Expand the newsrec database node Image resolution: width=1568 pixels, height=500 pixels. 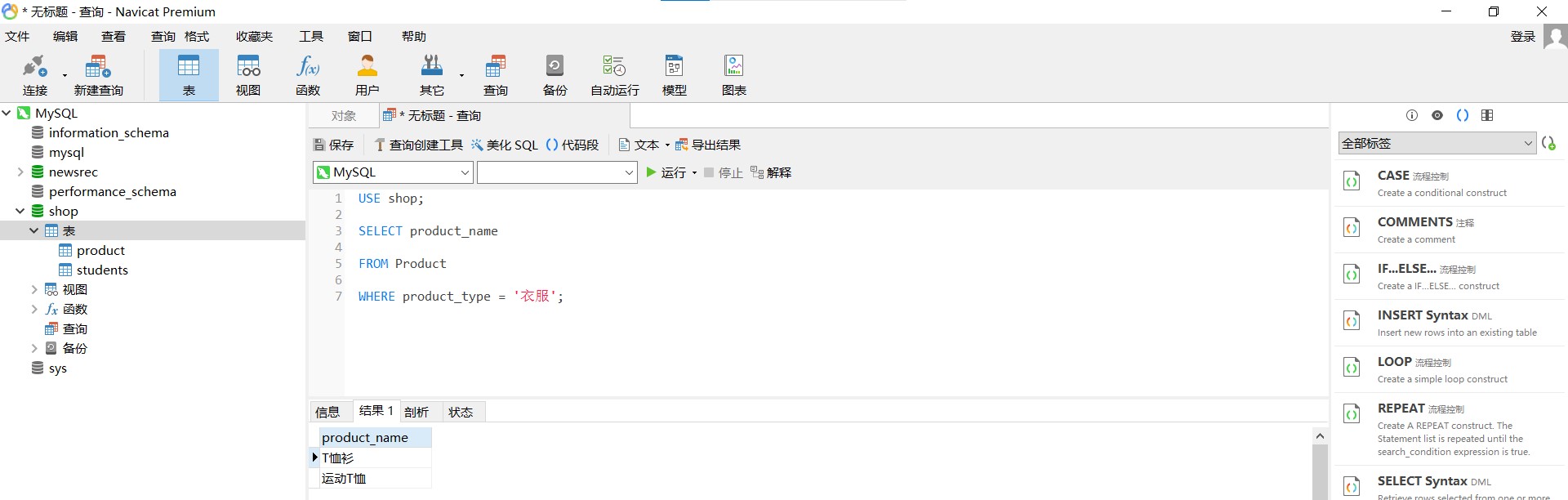pyautogui.click(x=20, y=172)
